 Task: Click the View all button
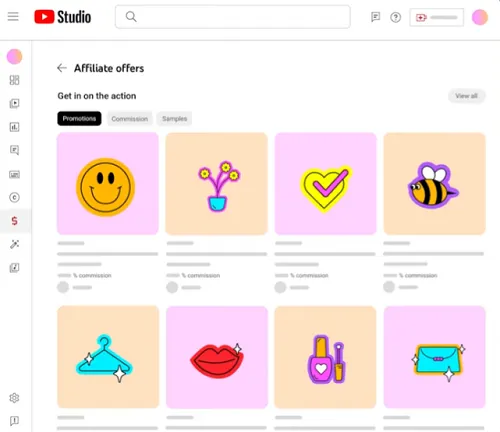click(x=467, y=96)
